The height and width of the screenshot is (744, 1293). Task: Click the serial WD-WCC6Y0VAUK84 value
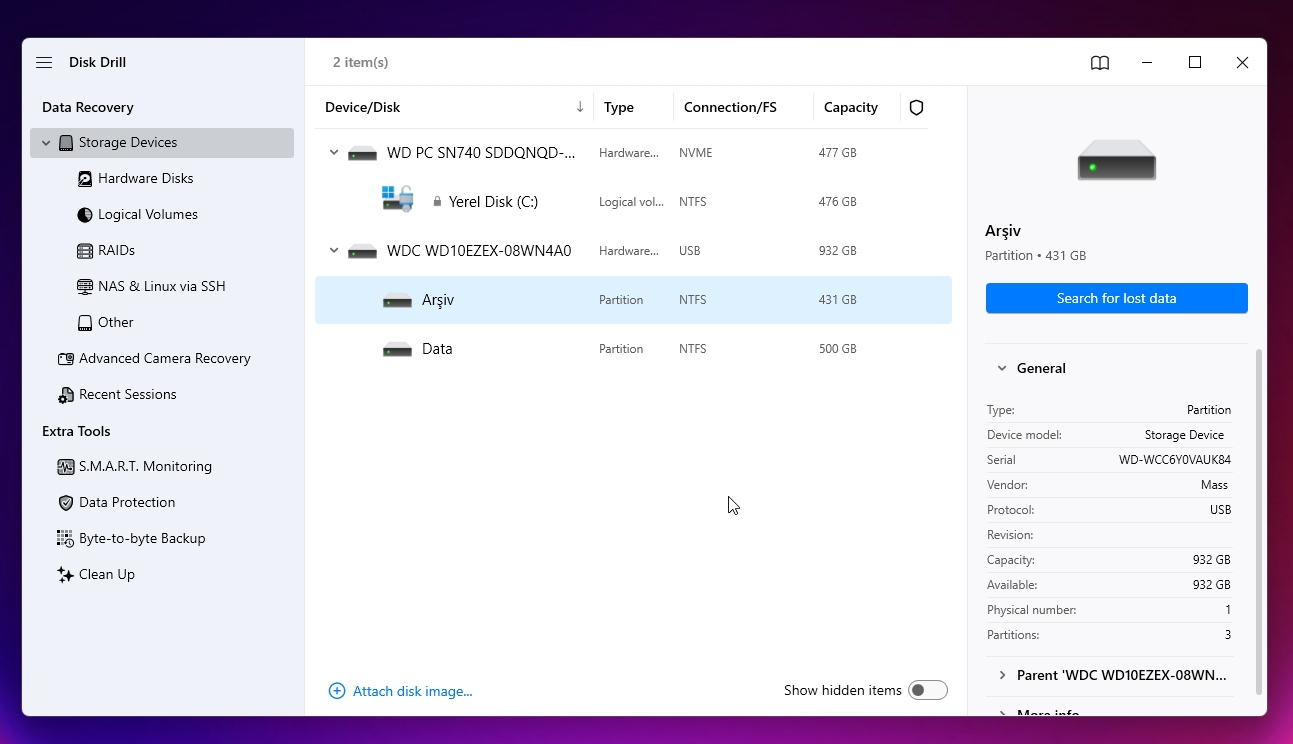tap(1175, 460)
